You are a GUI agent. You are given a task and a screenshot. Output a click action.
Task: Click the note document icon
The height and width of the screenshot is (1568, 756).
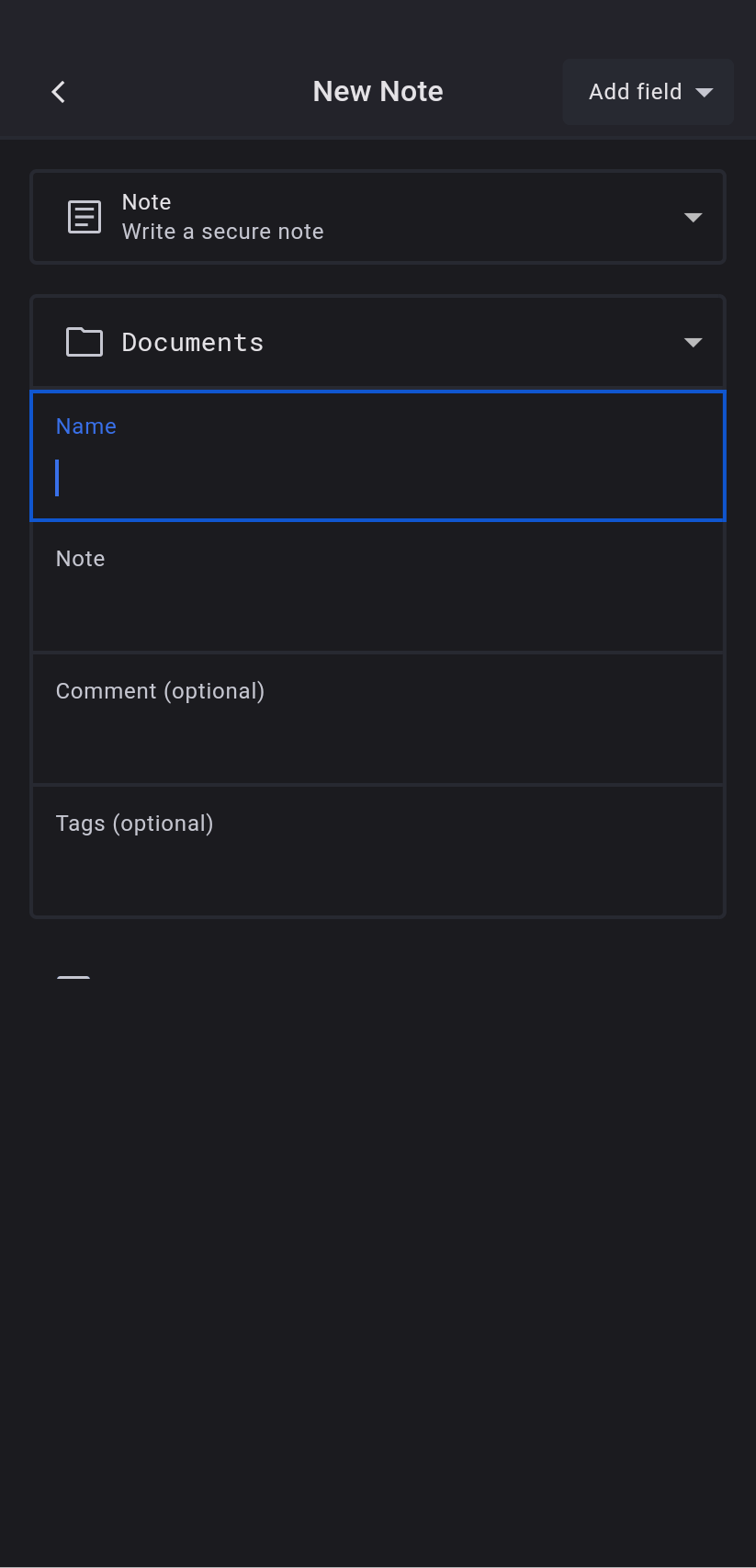click(x=85, y=217)
